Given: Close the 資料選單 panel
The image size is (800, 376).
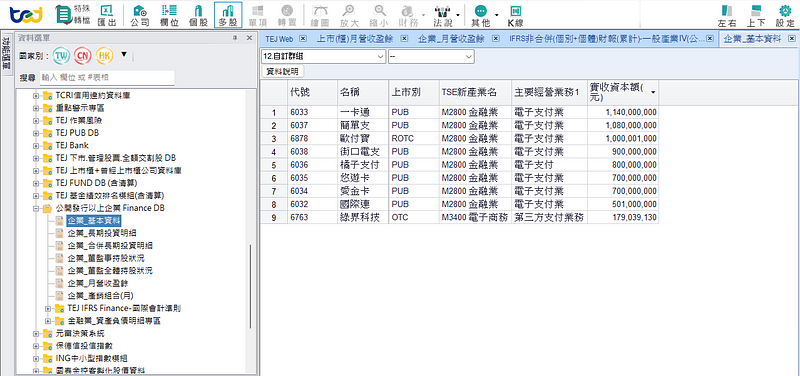Looking at the screenshot, I should 249,38.
